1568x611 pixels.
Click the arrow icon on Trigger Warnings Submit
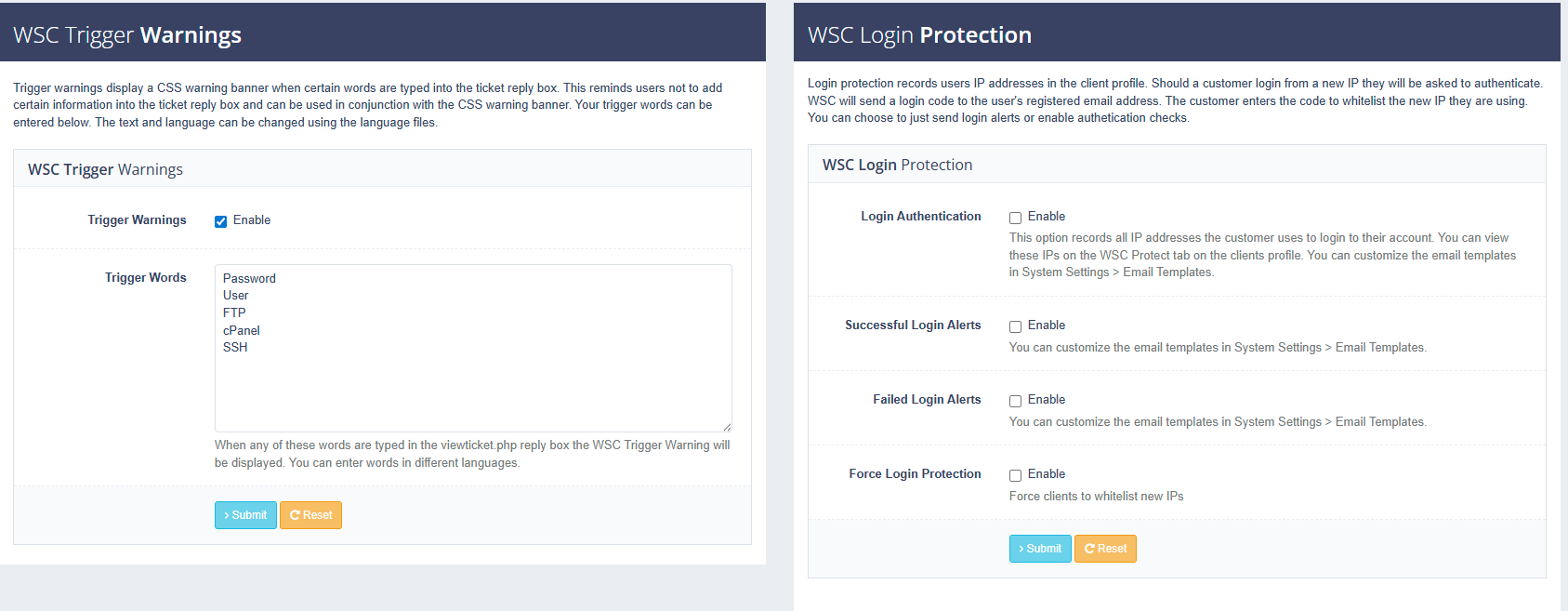(227, 515)
